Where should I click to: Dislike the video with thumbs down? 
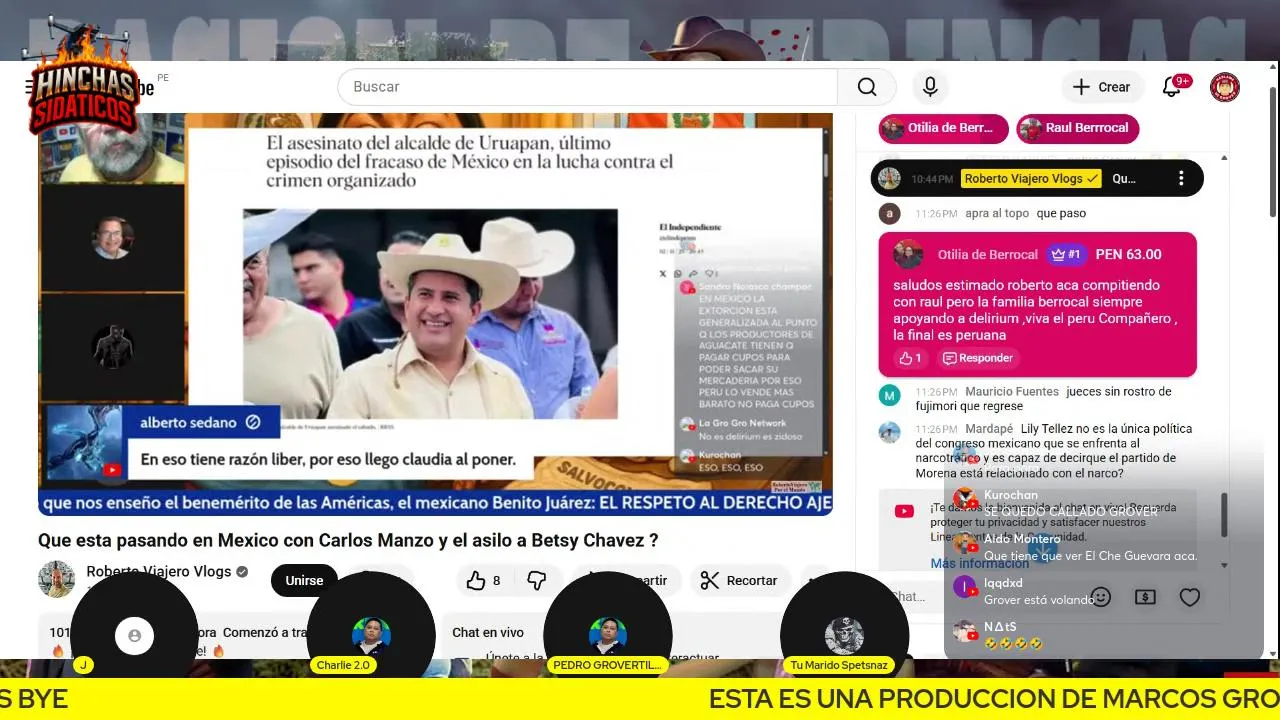click(537, 580)
